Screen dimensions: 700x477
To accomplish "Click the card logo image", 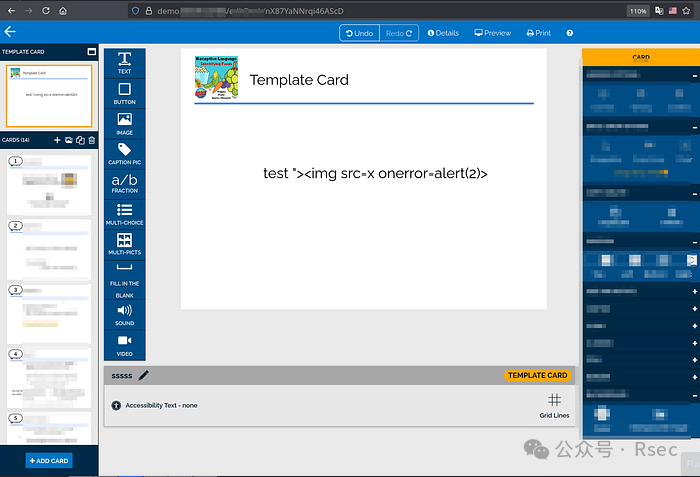I will 217,78.
